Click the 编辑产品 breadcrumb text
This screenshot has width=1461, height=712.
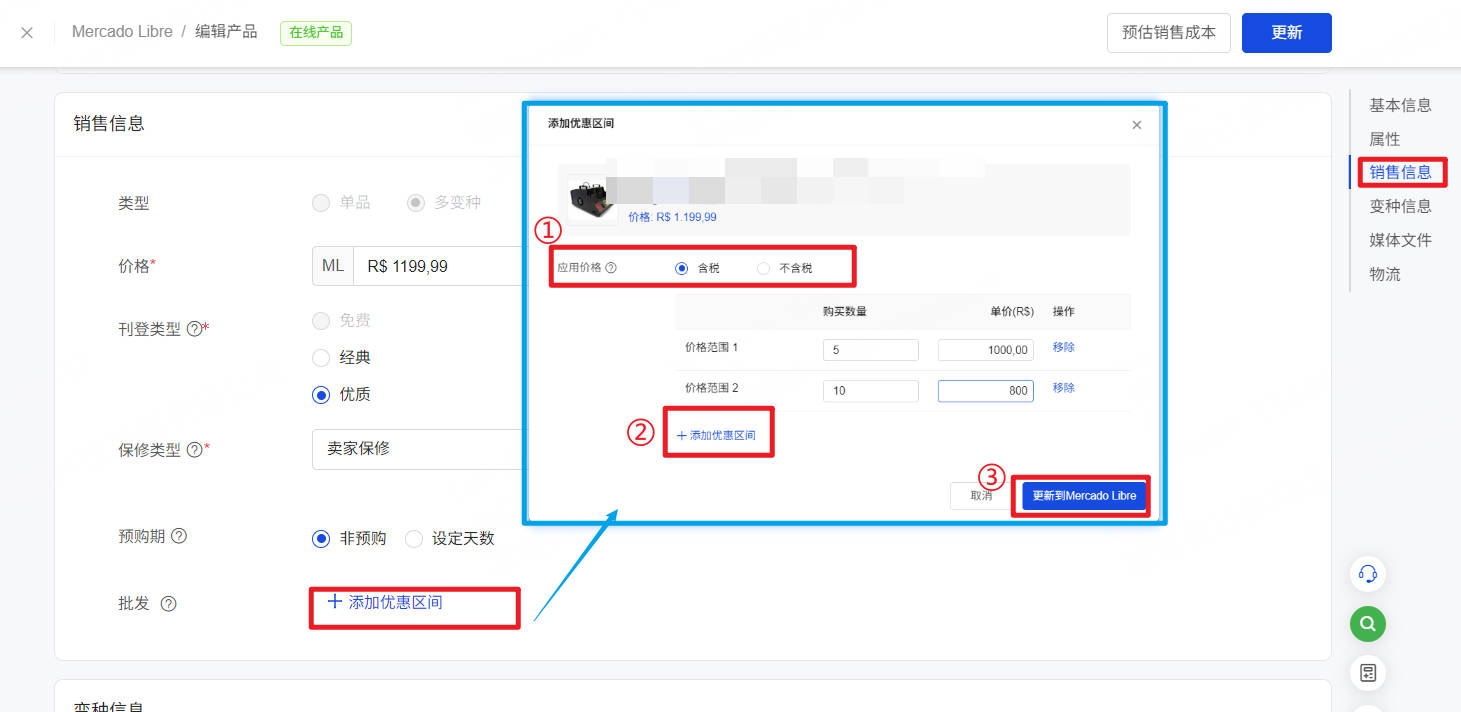226,32
